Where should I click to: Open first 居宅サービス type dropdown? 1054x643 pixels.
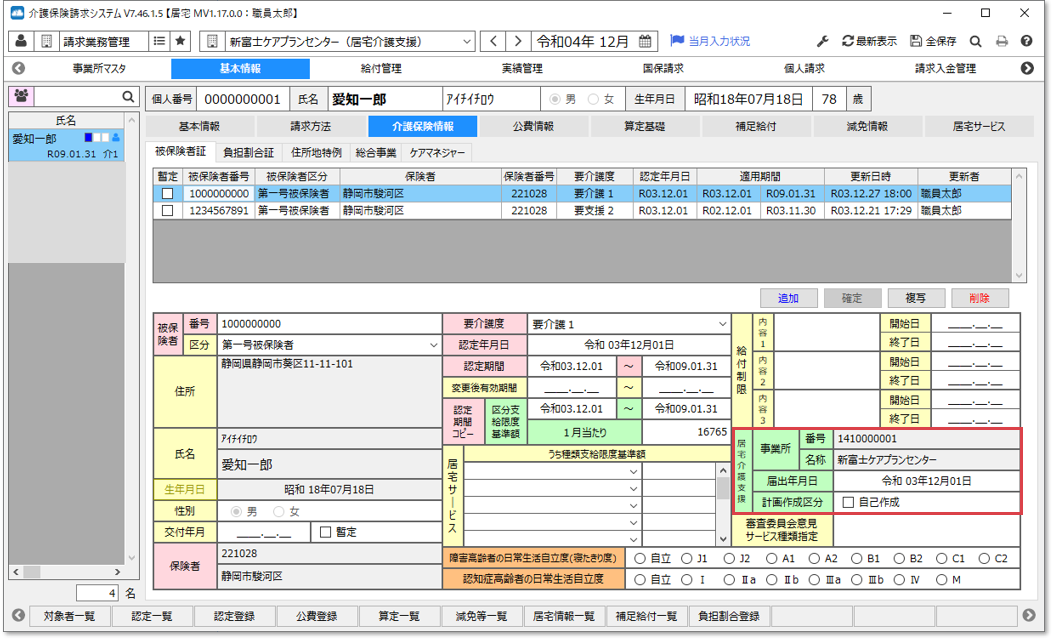(x=633, y=472)
